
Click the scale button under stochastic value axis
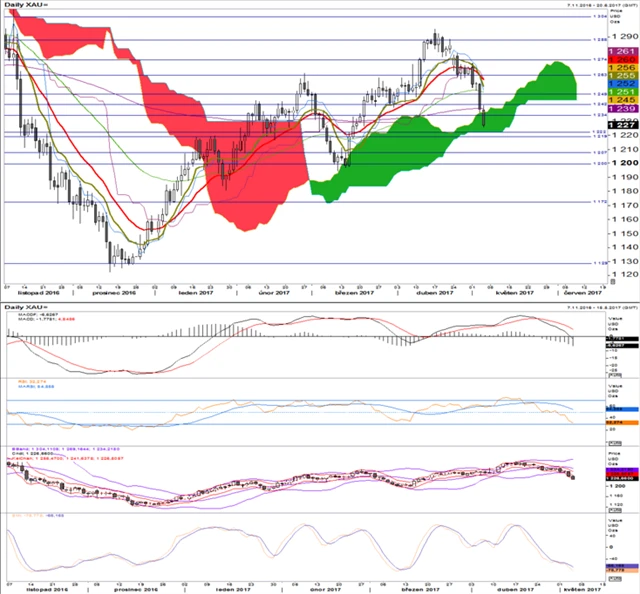615,579
